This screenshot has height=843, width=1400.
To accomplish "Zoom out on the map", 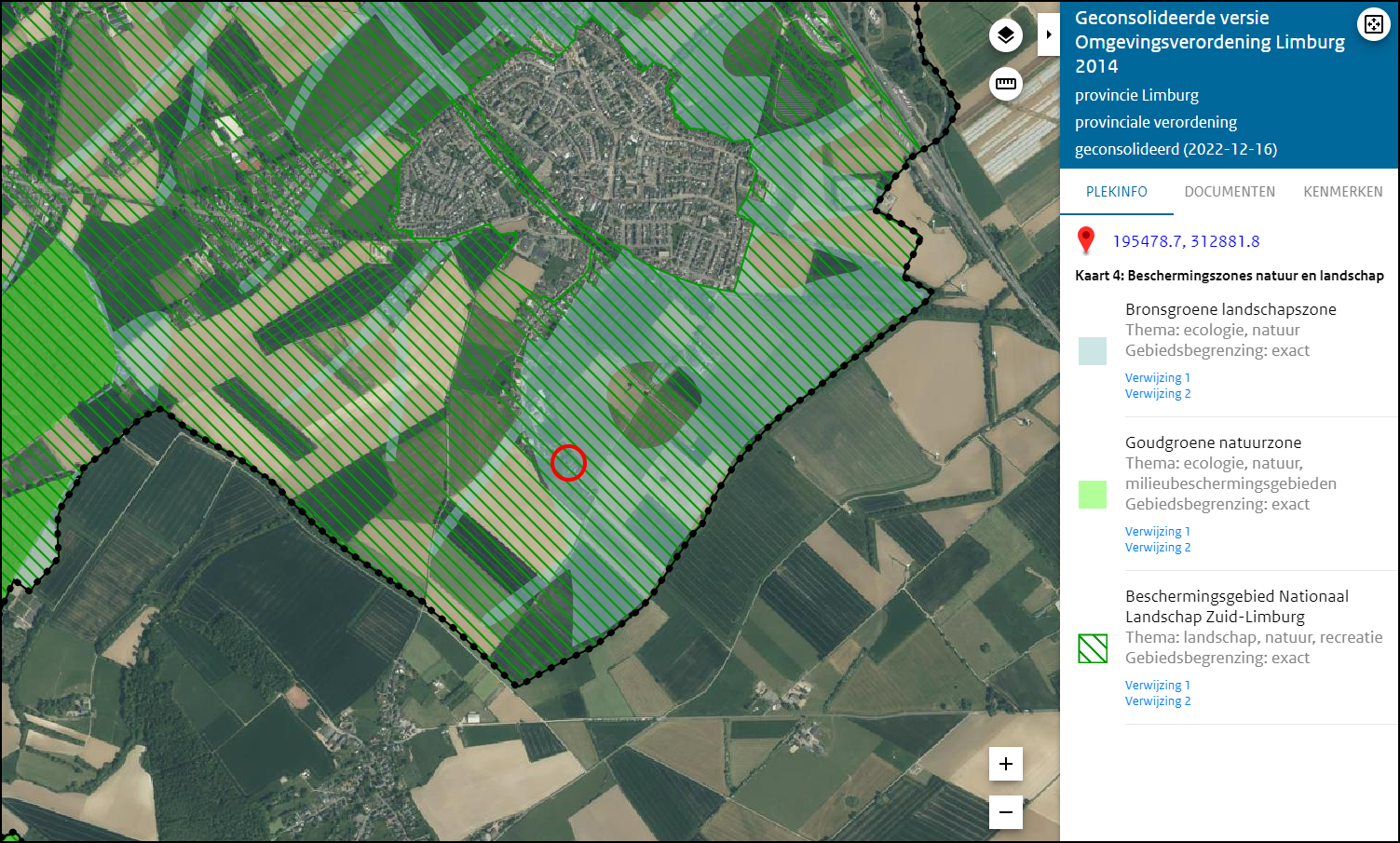I will (1005, 812).
